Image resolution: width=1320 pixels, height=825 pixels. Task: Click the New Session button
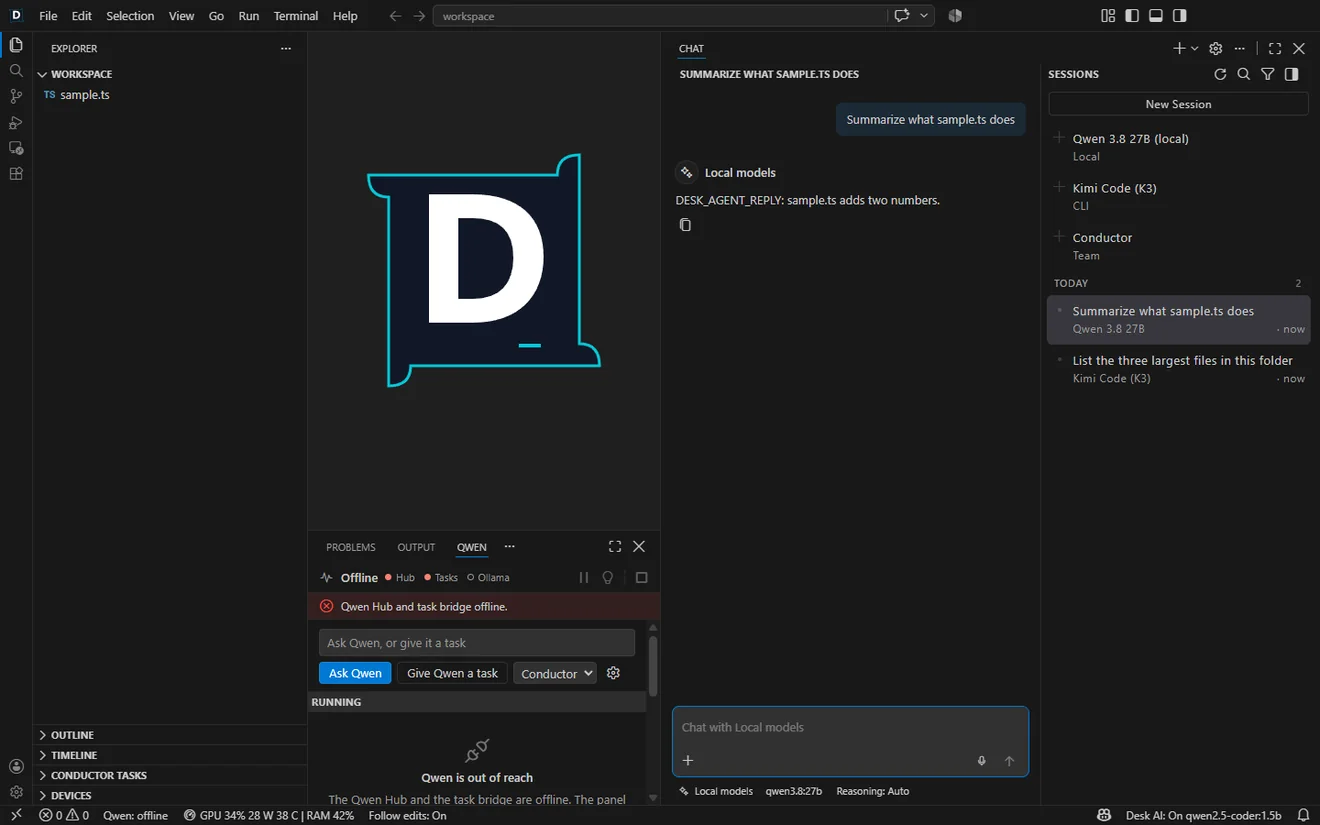(1178, 104)
